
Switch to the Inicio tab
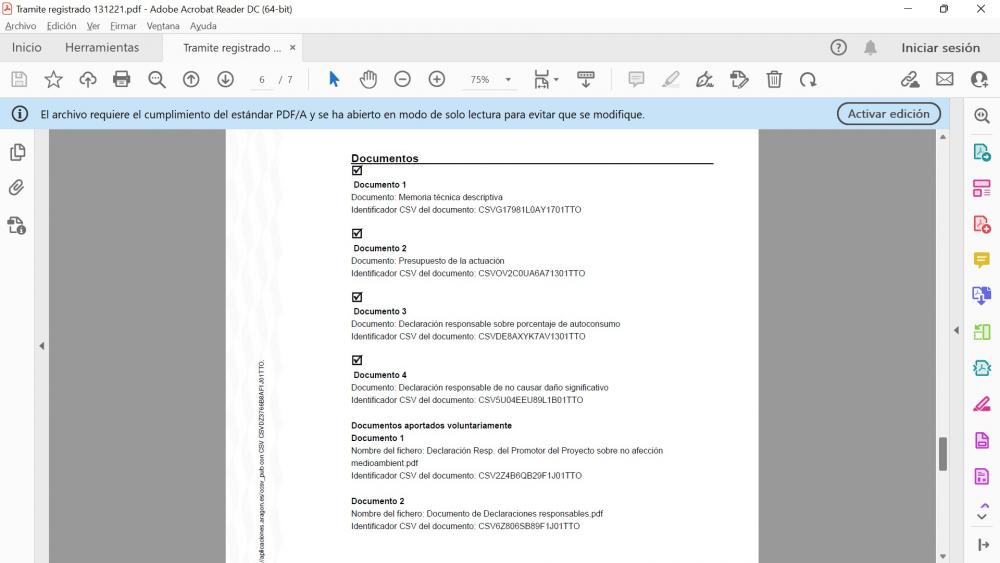26,47
